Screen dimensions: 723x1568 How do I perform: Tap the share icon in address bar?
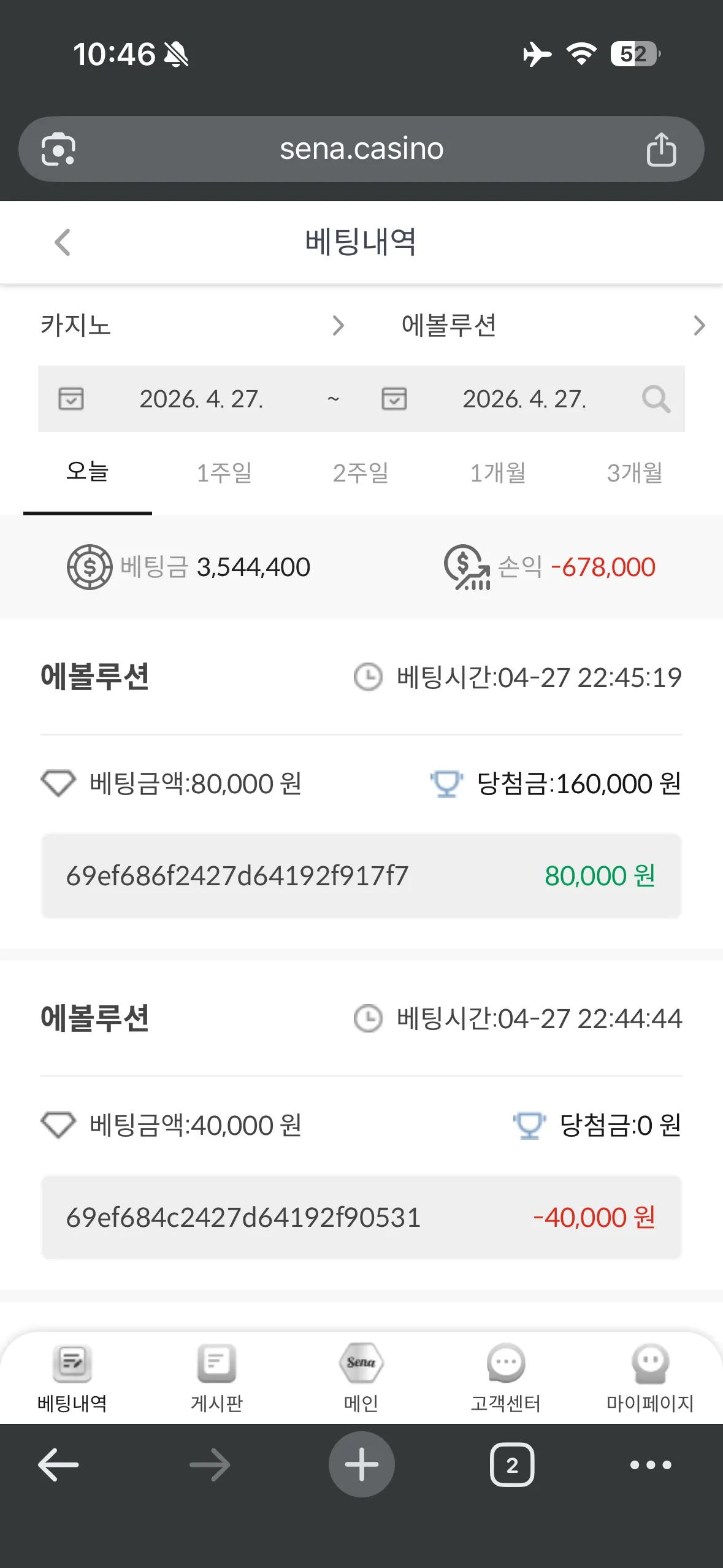coord(661,149)
